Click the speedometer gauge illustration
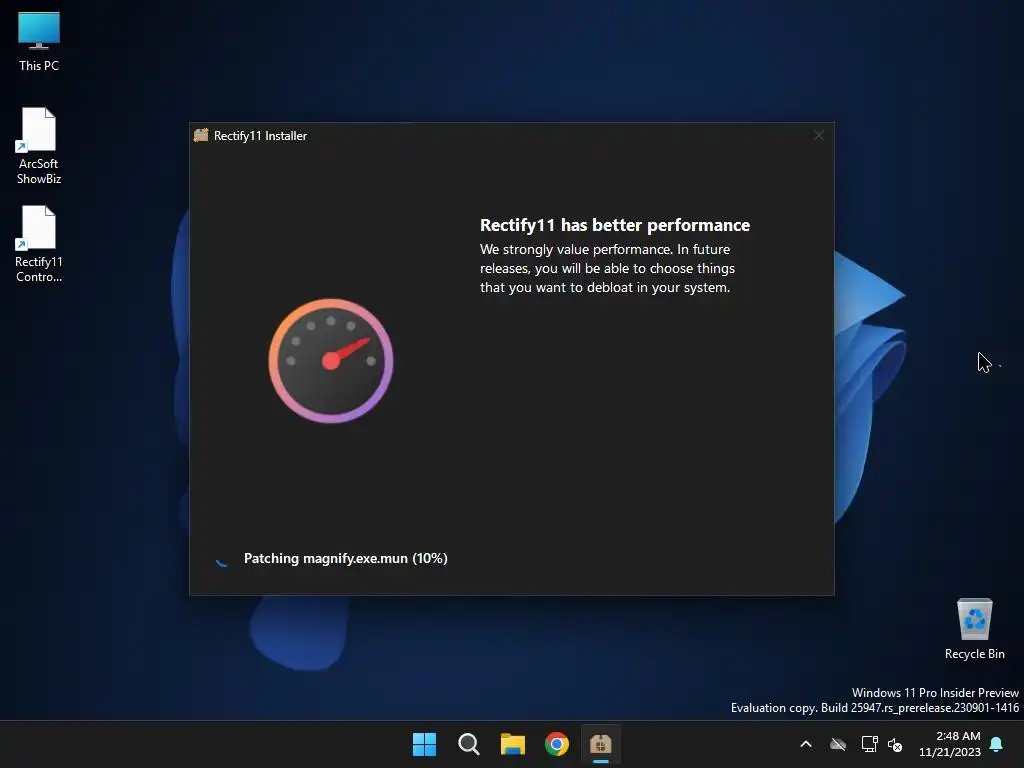The width and height of the screenshot is (1024, 768). pos(331,360)
